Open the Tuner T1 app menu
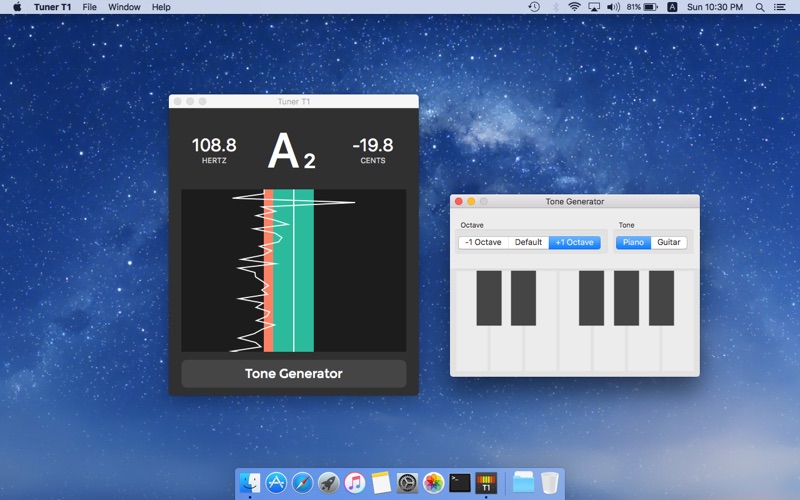 52,7
